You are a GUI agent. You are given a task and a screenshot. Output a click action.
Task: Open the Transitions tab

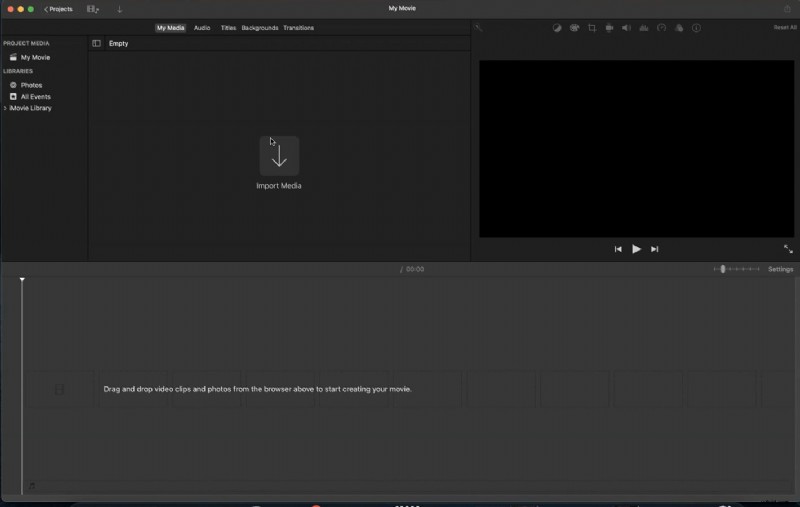point(298,28)
